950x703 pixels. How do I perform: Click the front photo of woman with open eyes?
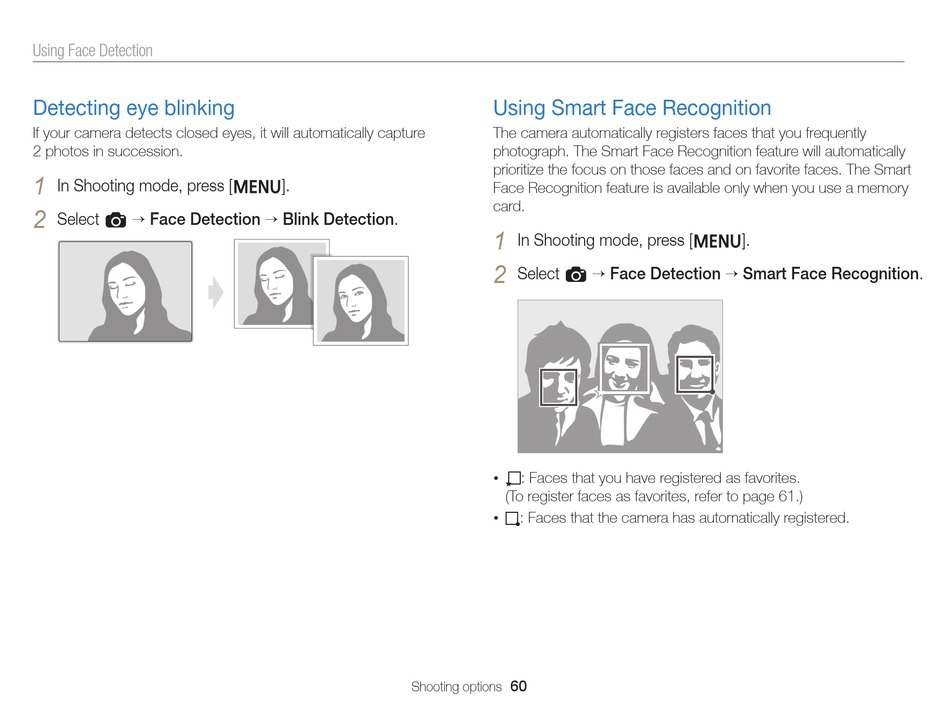[361, 301]
